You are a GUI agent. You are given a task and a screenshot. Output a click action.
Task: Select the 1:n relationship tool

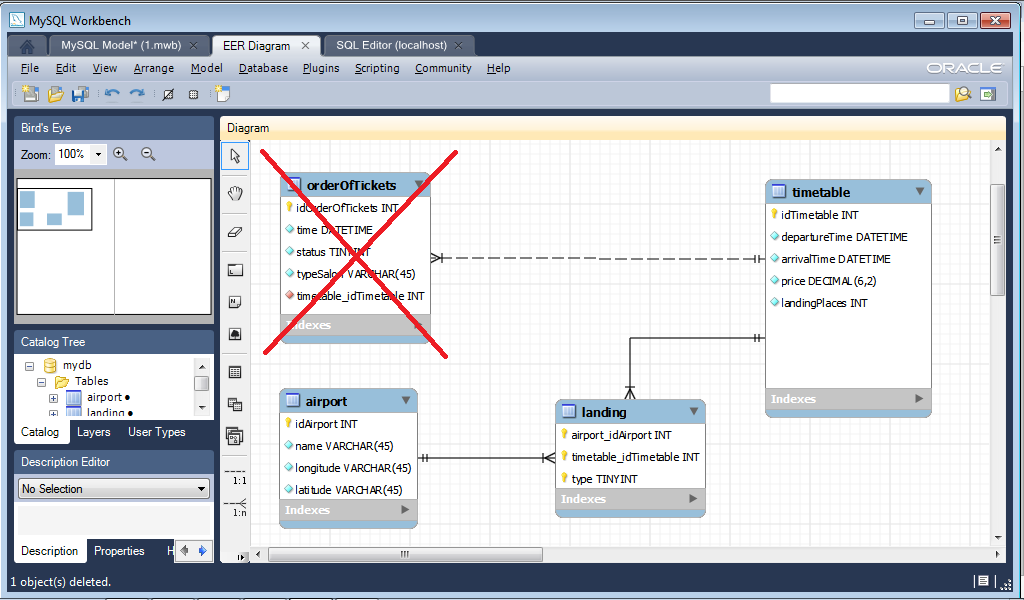(x=235, y=507)
